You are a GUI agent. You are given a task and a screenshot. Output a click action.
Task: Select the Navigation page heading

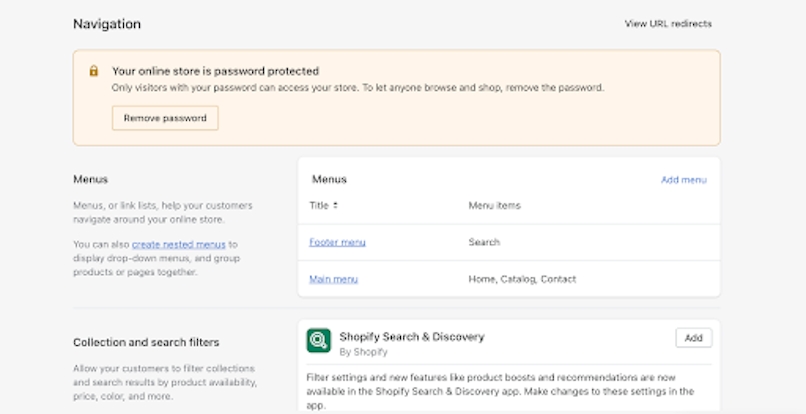(x=107, y=24)
